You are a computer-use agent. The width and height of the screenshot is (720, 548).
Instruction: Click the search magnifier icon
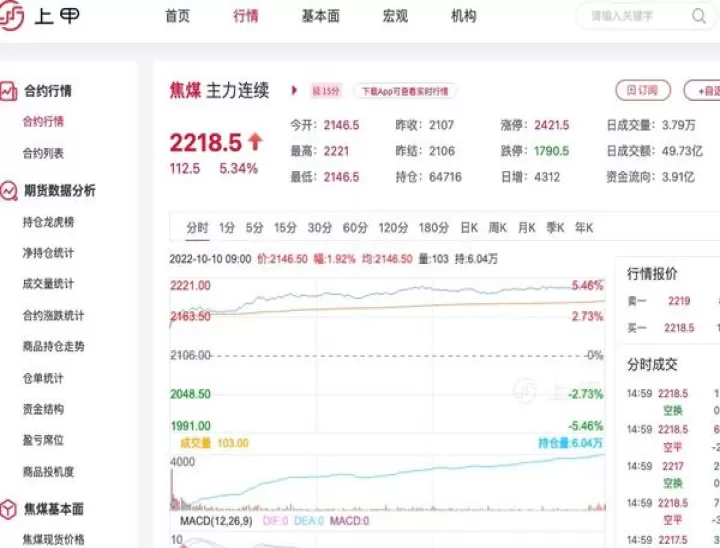pos(698,16)
